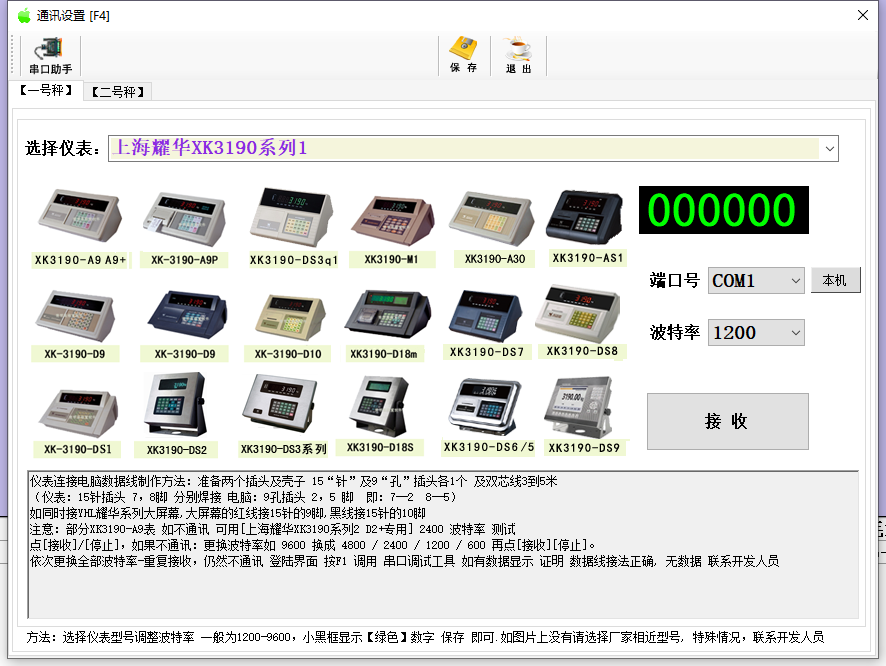Switch to the 【二号秤】 tab

coord(118,90)
